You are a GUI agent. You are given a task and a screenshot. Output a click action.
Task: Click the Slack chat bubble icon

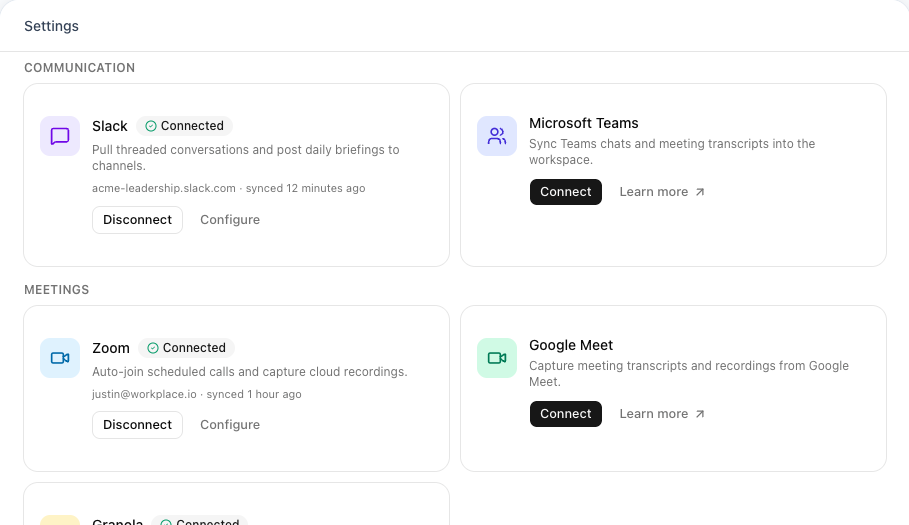pos(60,136)
